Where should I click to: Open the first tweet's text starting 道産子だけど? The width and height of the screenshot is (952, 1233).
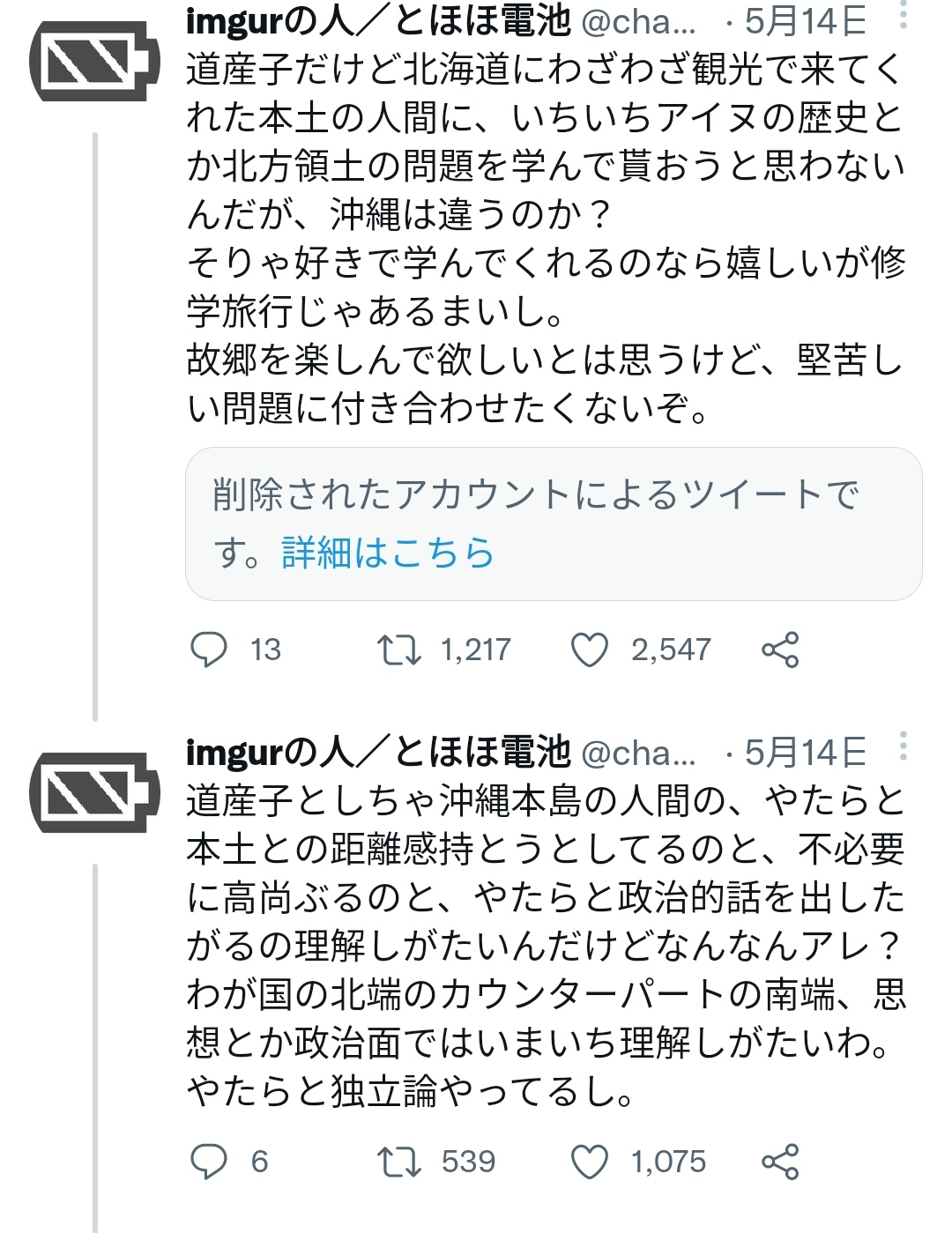point(547,238)
